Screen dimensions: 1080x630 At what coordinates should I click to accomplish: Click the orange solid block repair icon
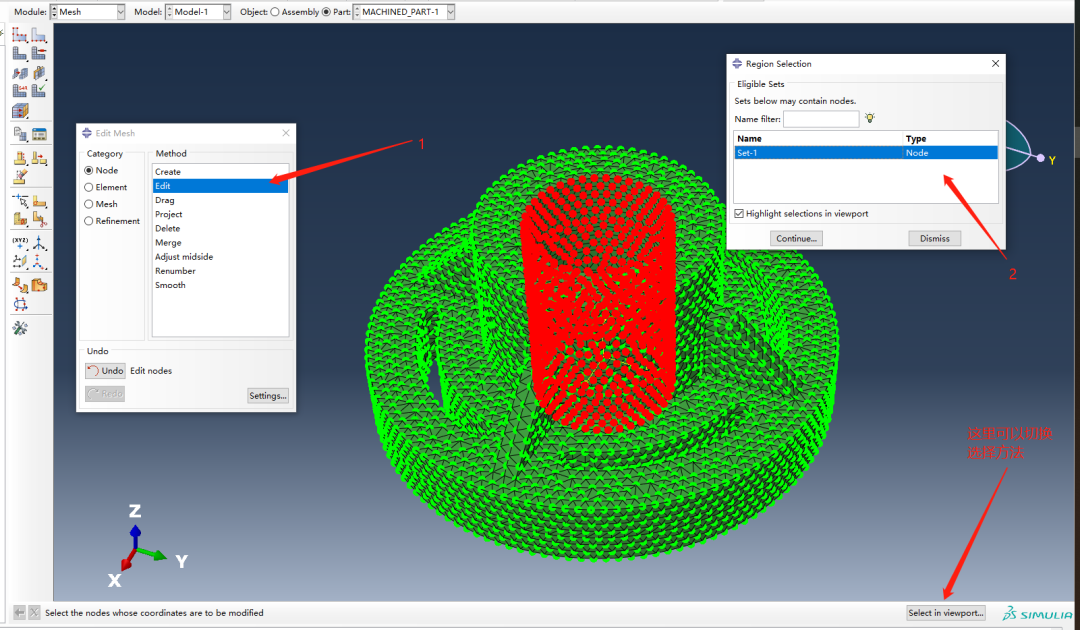[39, 285]
